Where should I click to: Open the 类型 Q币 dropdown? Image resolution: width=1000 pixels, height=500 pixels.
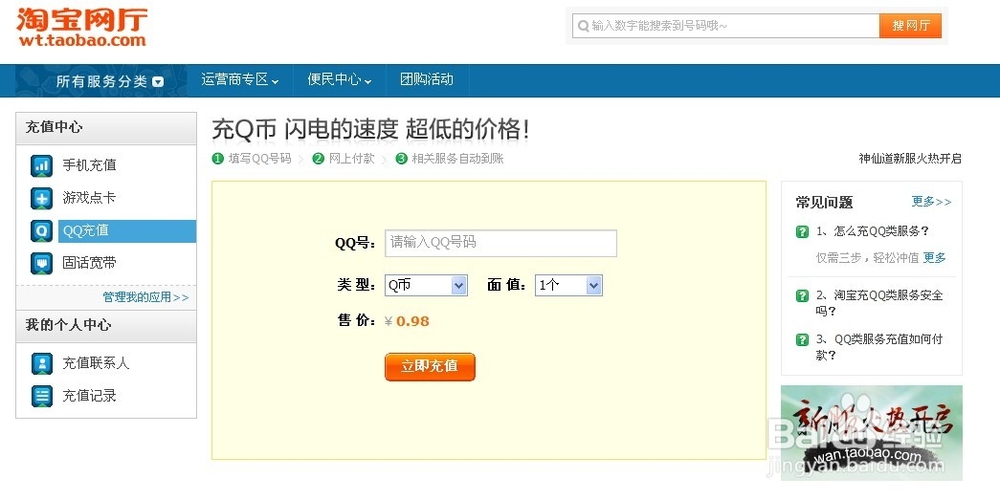(x=426, y=286)
